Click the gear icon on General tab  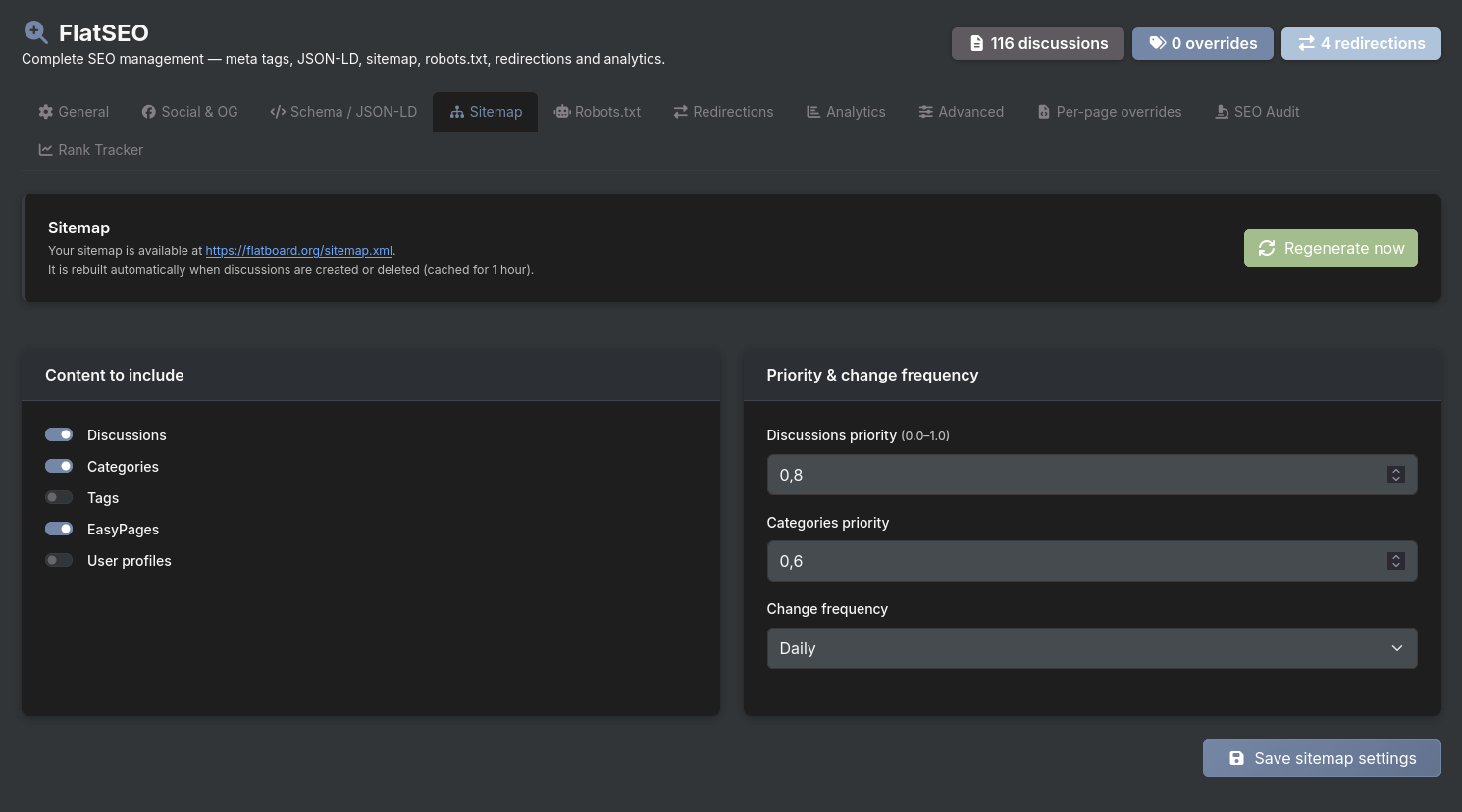coord(46,112)
